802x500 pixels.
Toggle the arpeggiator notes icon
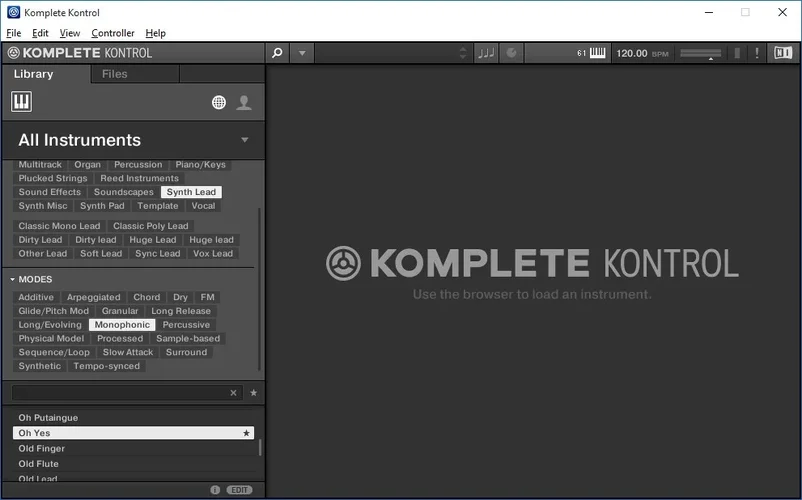pyautogui.click(x=486, y=53)
